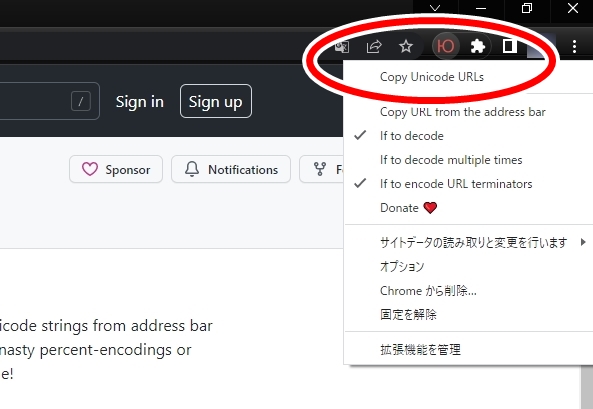
Task: Toggle the side panel icon
Action: point(509,46)
